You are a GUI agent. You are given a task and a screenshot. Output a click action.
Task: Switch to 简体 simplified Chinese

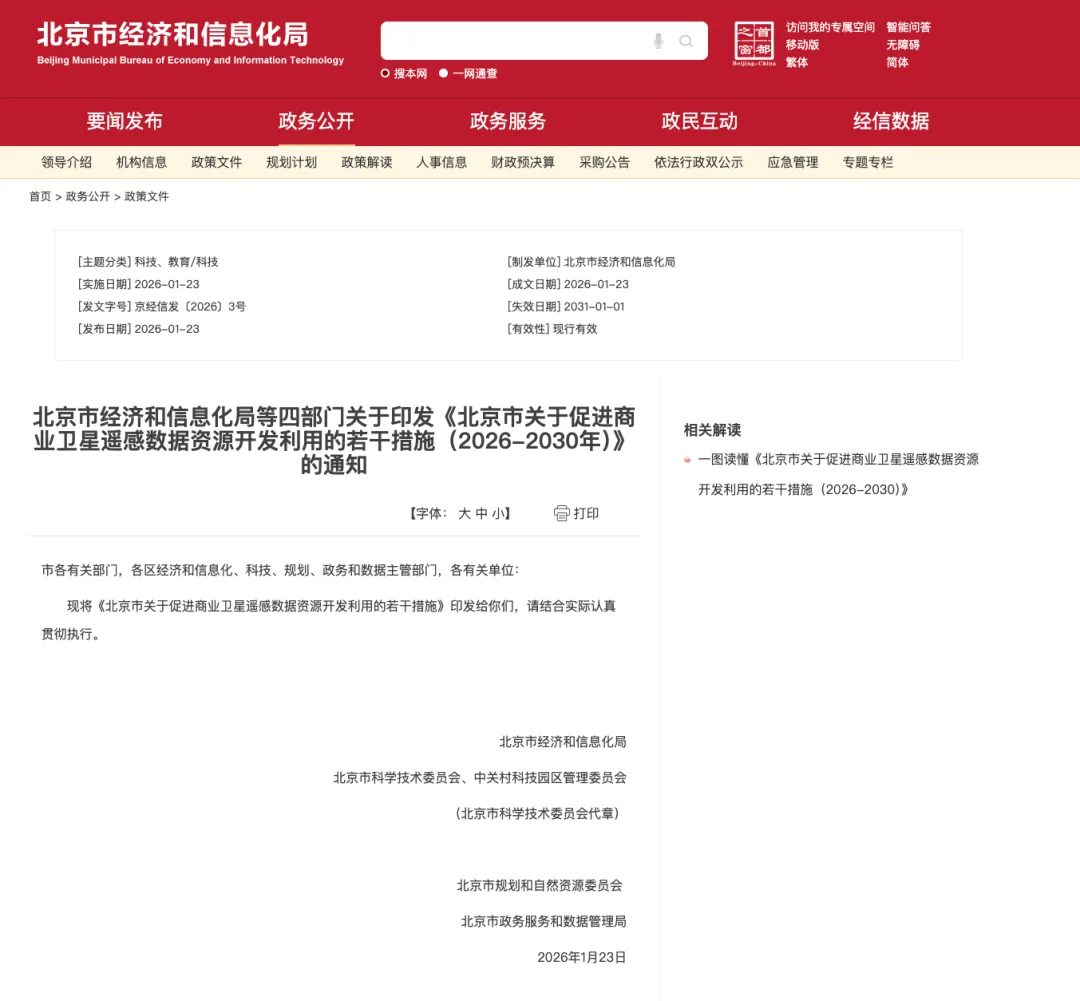(897, 63)
